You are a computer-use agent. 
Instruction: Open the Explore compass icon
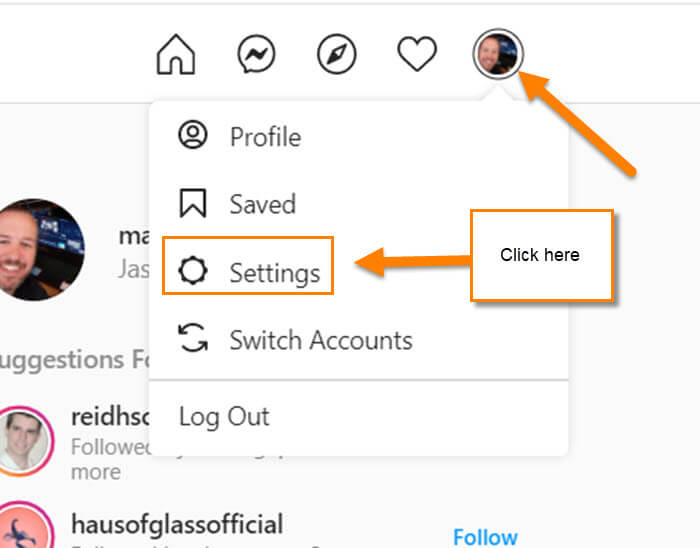click(x=337, y=54)
